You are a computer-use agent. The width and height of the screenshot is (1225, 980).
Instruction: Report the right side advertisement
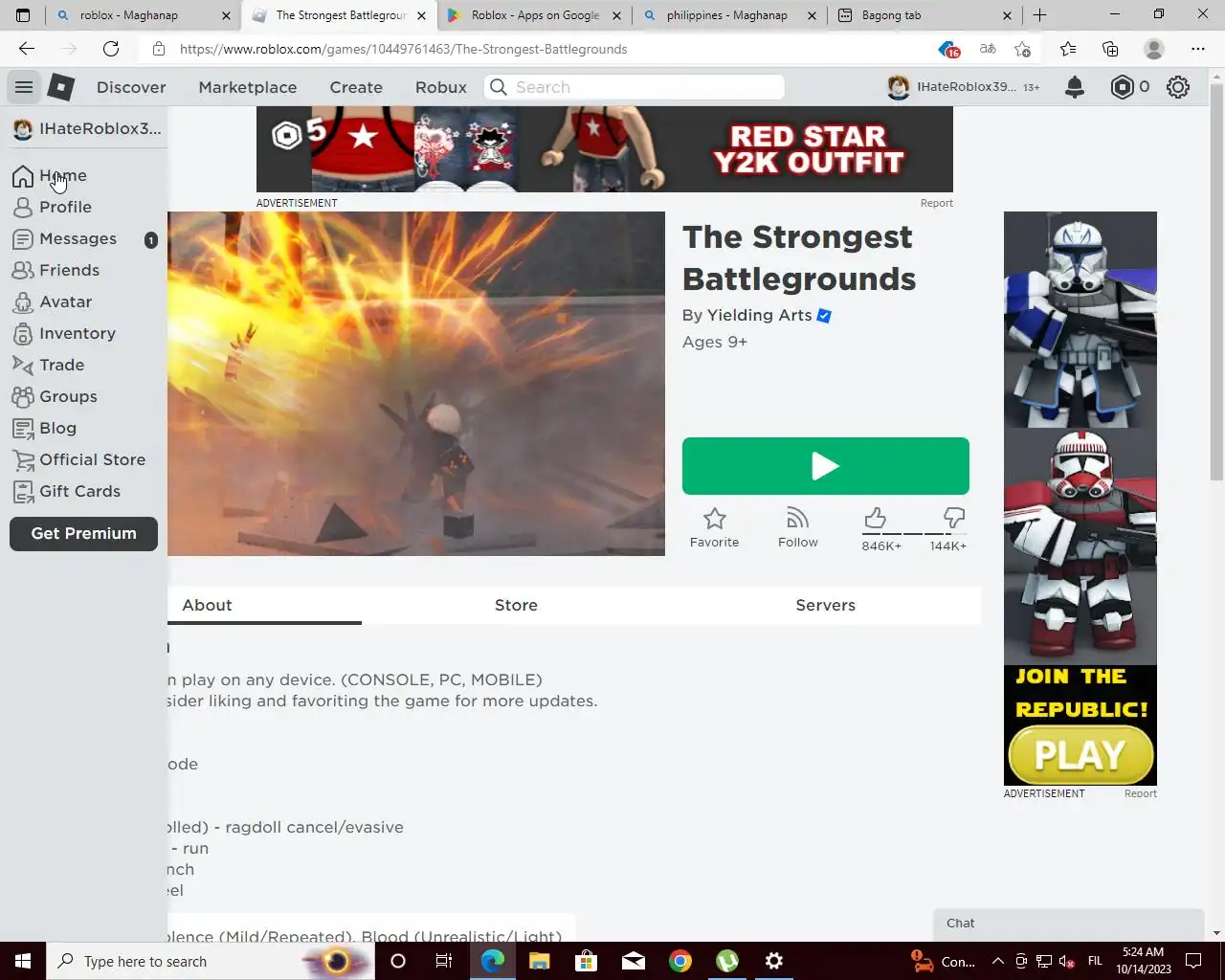point(1140,793)
